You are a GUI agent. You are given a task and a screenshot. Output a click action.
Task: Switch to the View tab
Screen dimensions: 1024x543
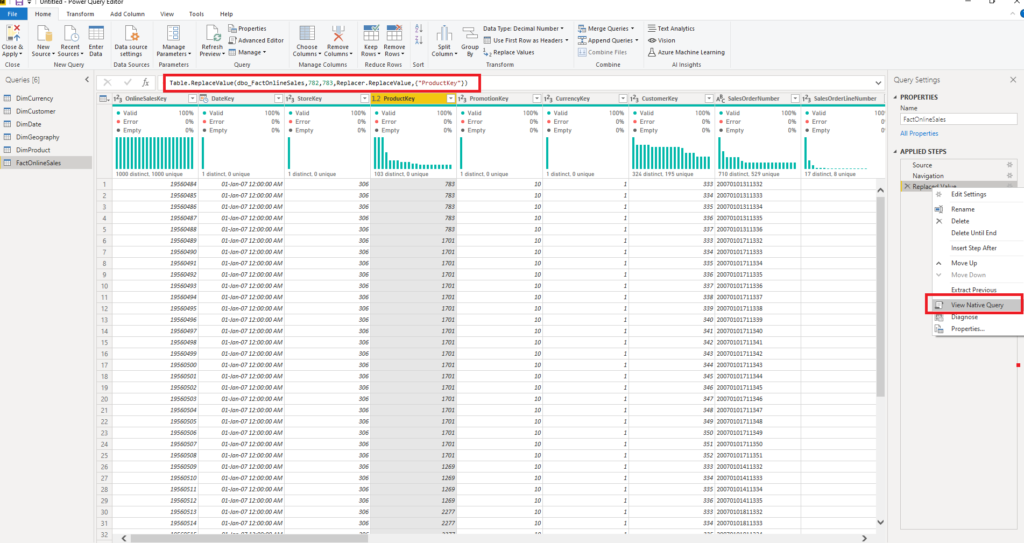tap(167, 14)
